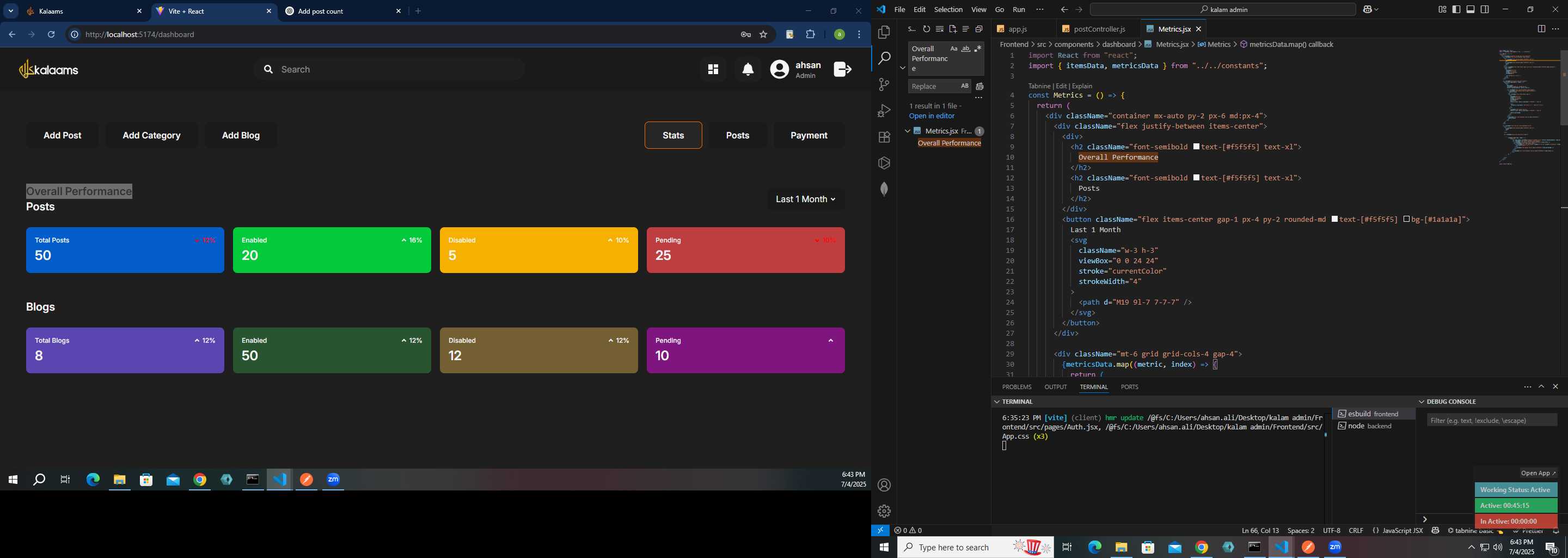The width and height of the screenshot is (1568, 558).
Task: Open the Extensions view
Action: pyautogui.click(x=884, y=137)
